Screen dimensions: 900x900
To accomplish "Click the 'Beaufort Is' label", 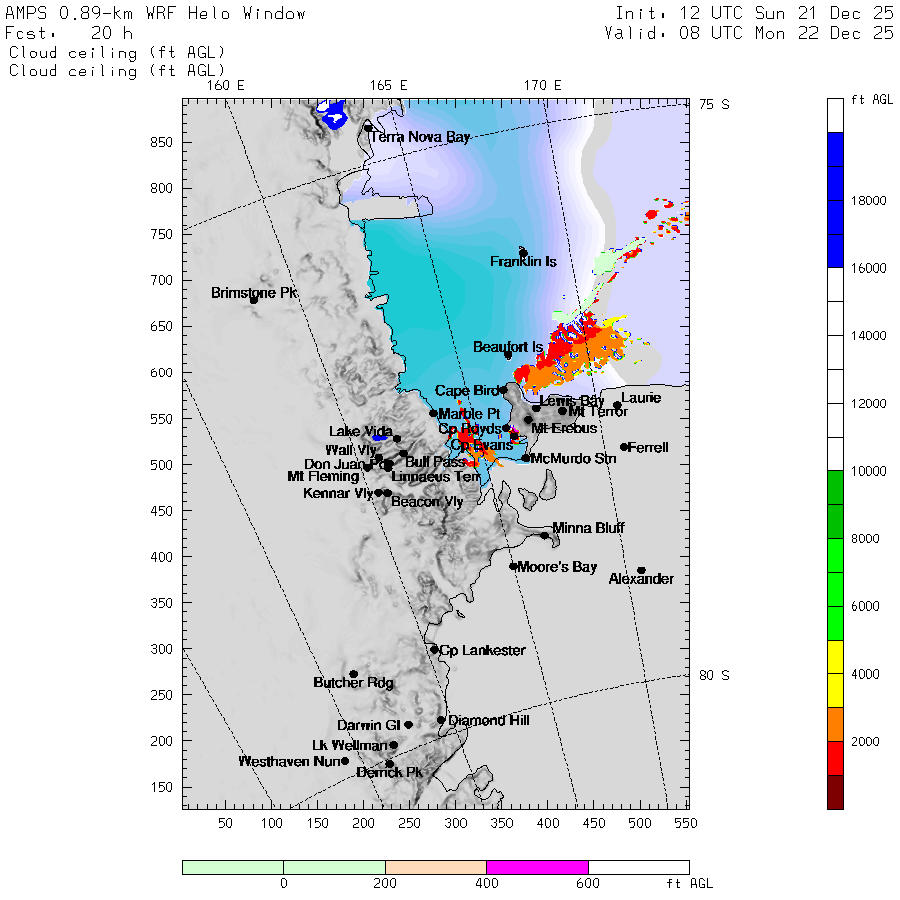I will [507, 347].
